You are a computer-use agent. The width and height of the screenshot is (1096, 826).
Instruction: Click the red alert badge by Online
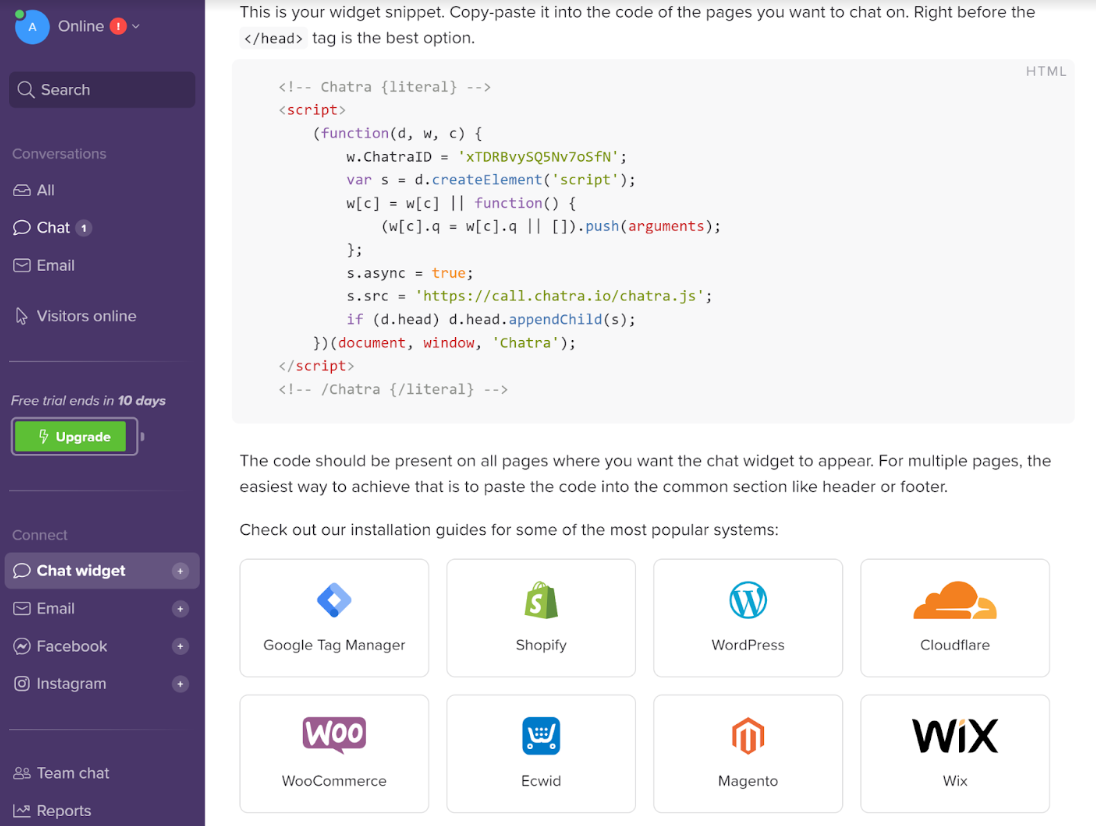pyautogui.click(x=118, y=27)
